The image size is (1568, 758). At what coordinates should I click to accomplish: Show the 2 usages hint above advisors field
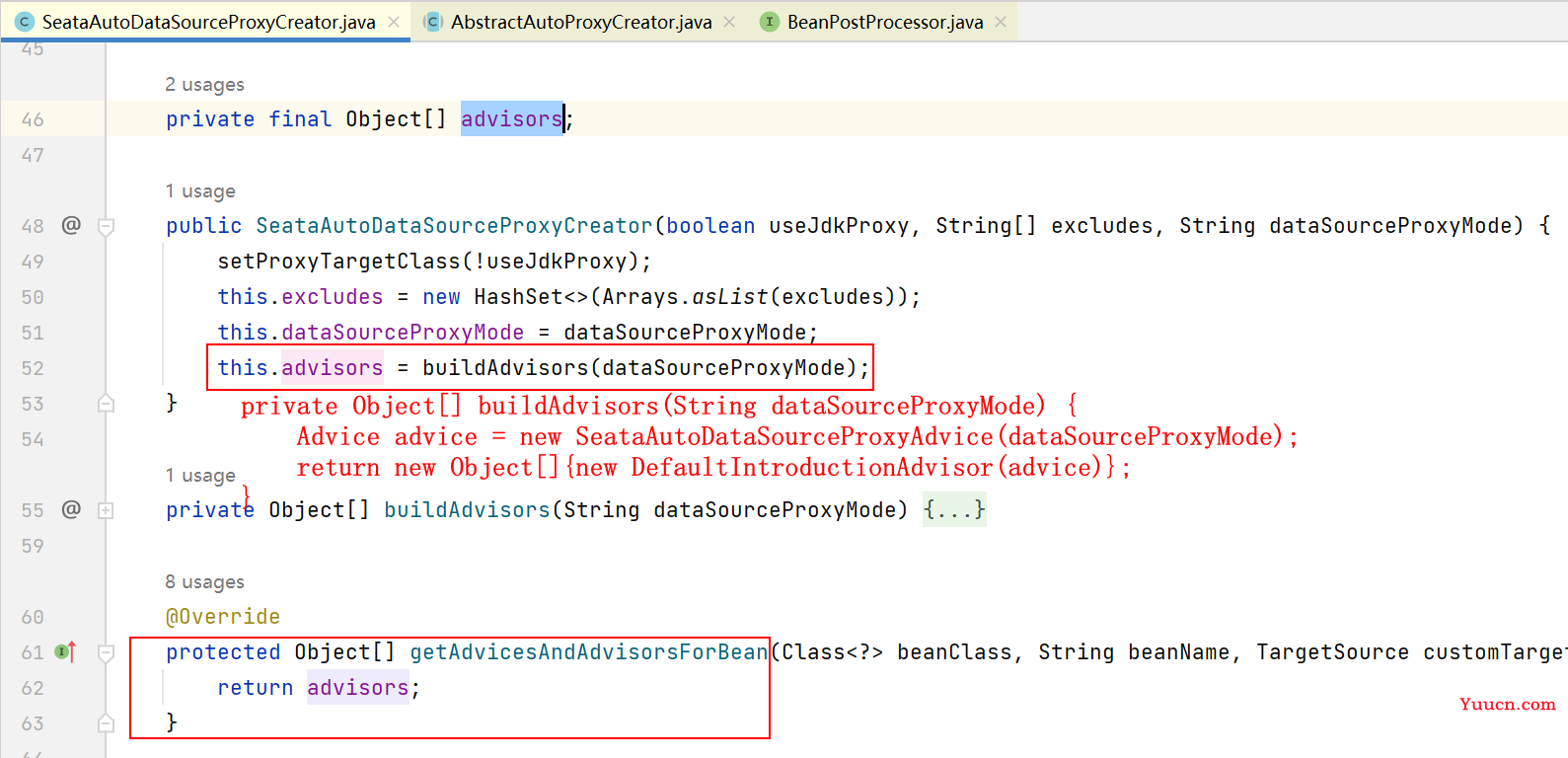coord(204,85)
